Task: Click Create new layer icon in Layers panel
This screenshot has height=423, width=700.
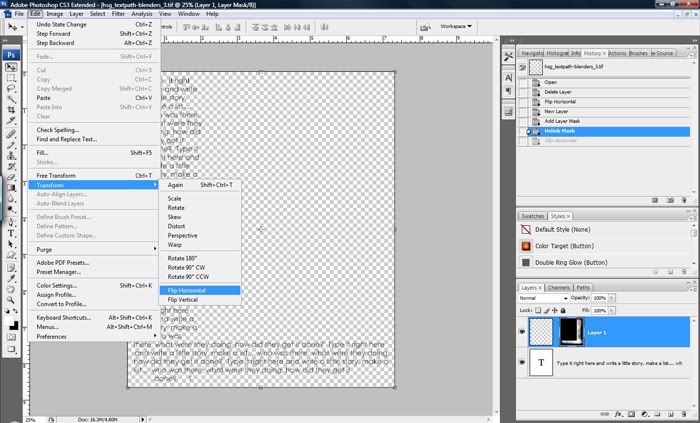Action: click(x=670, y=414)
